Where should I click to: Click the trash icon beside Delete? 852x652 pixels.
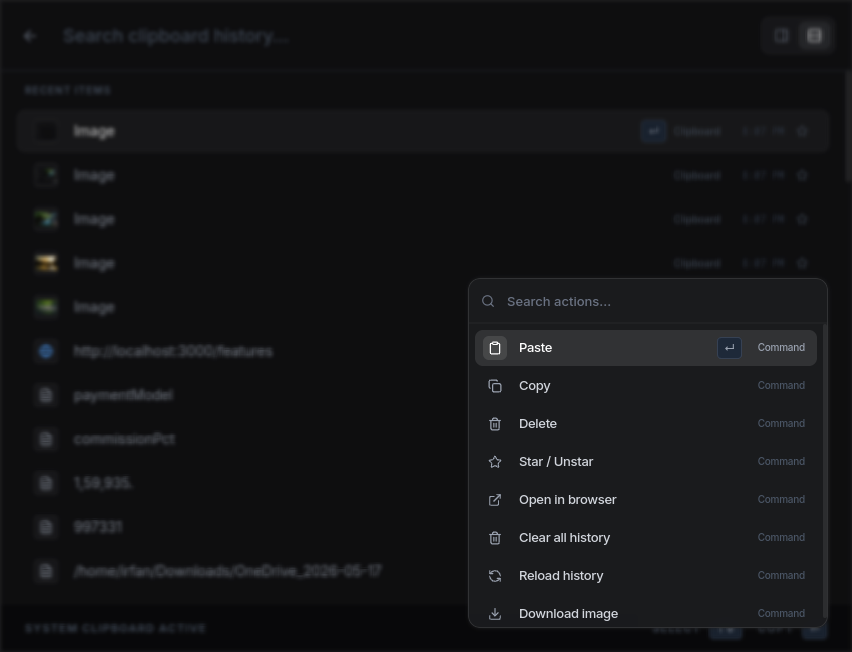(494, 424)
